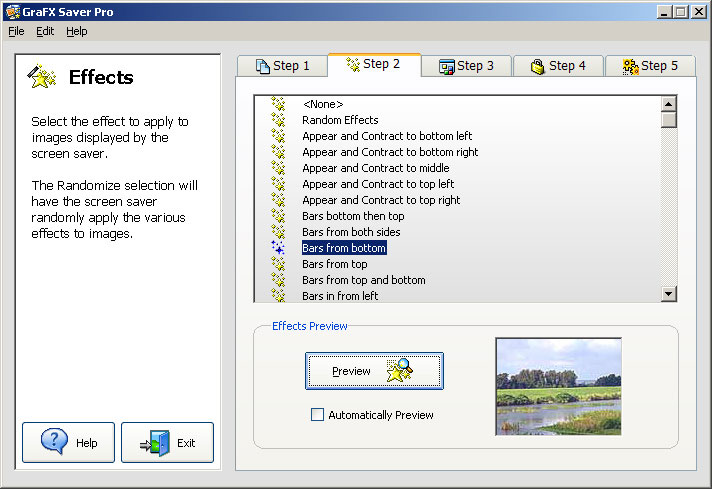Click the effects list scroll up arrow
712x489 pixels.
coord(668,104)
